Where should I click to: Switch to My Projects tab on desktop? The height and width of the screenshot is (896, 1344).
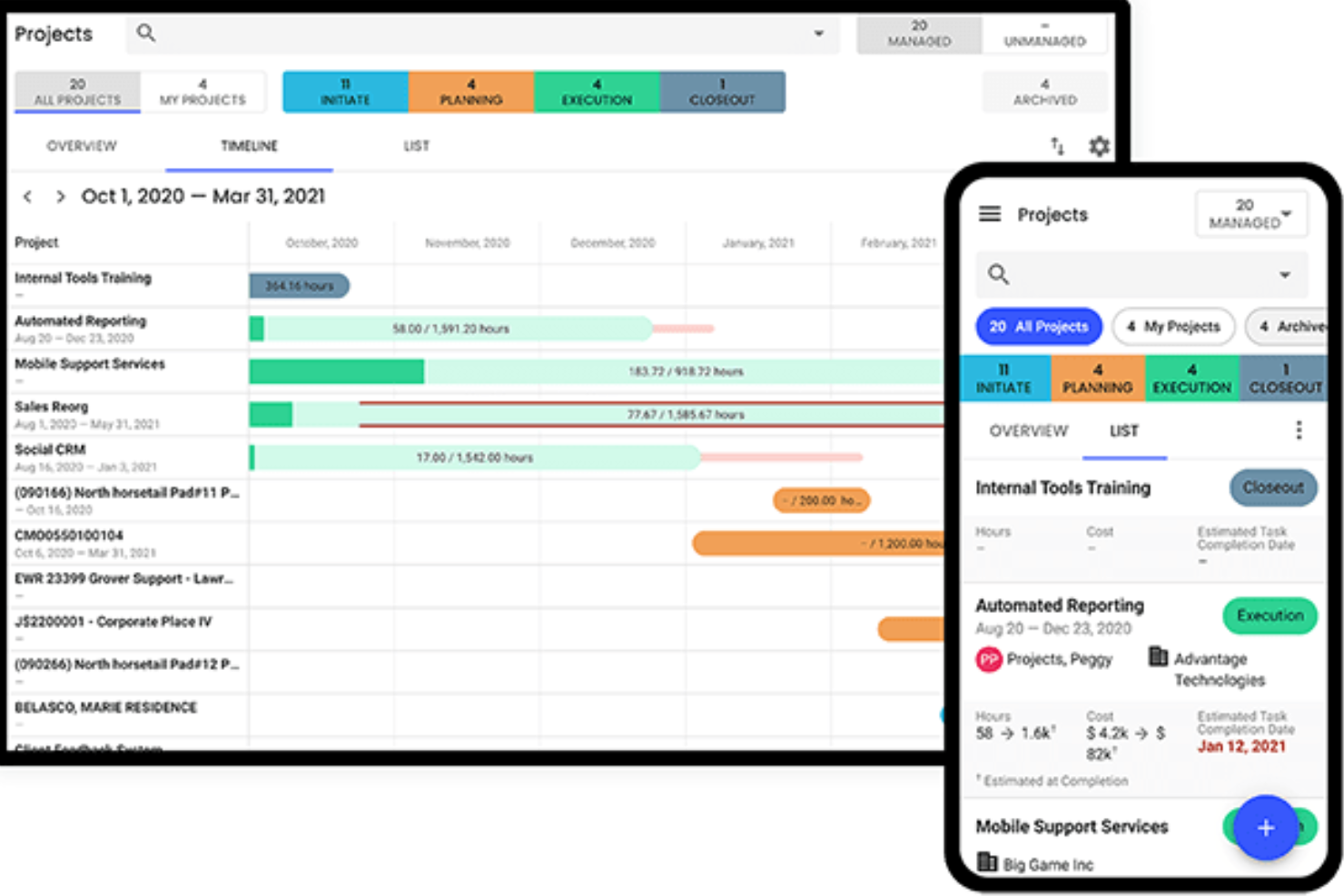coord(203,92)
